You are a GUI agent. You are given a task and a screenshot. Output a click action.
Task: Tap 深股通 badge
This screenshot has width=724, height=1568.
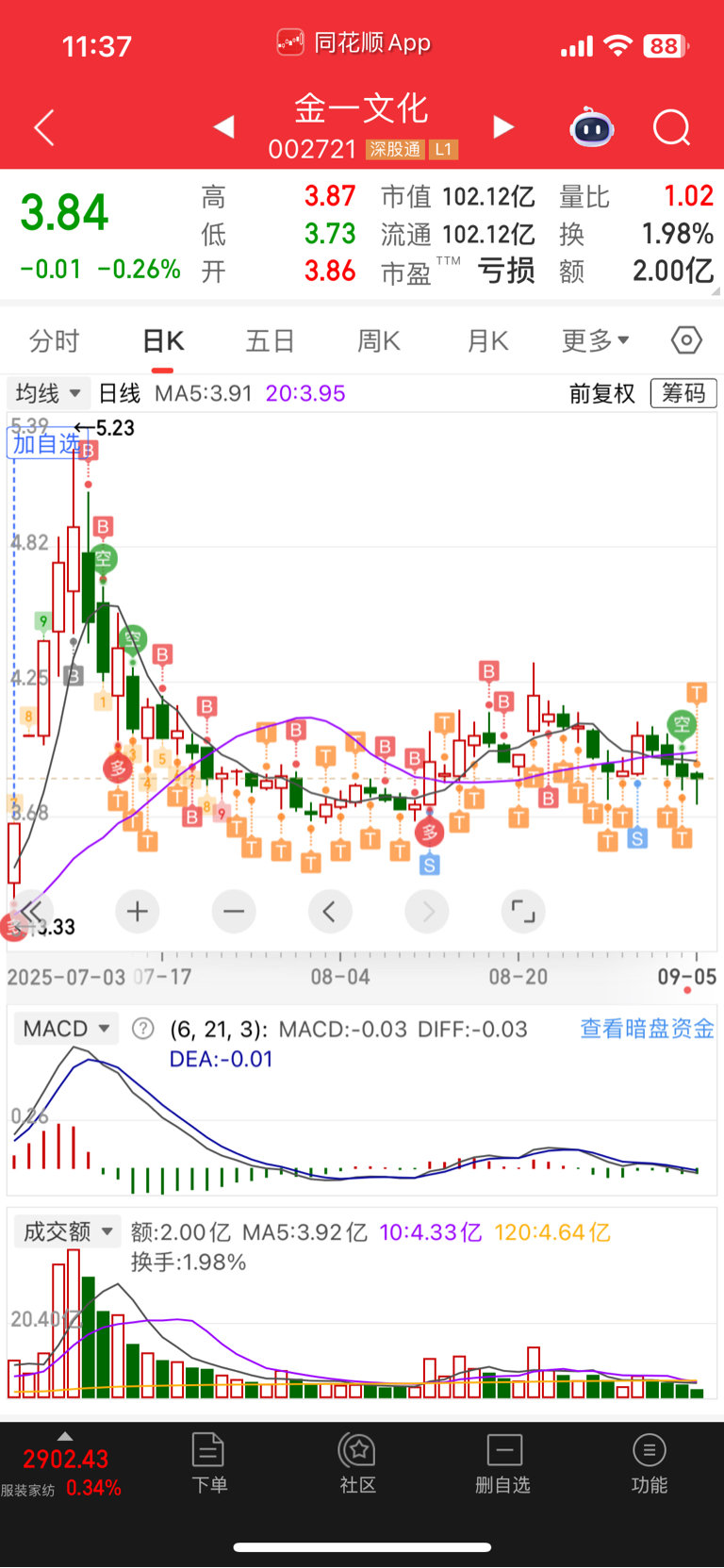(395, 149)
